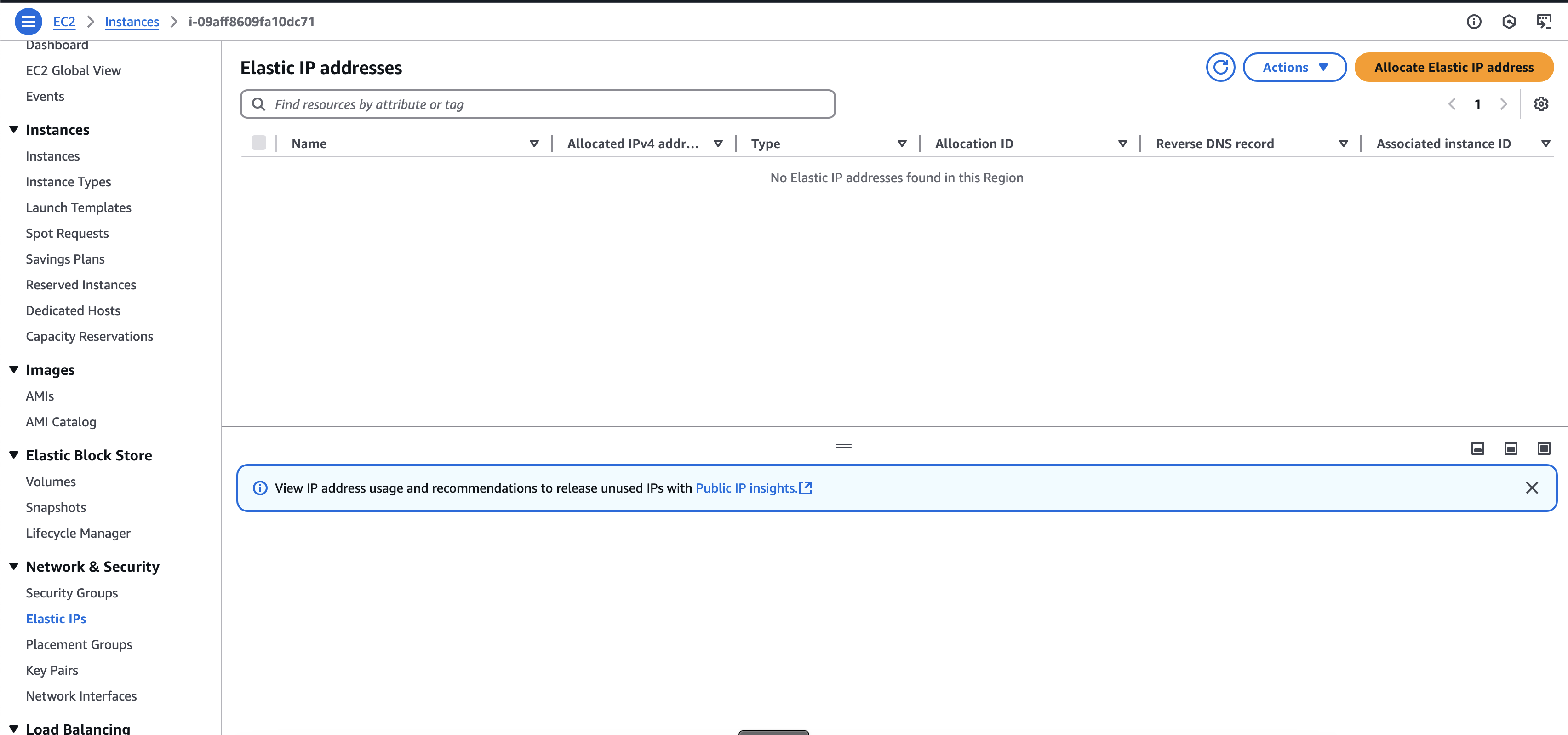Click Allocate Elastic IP address button

click(1454, 68)
